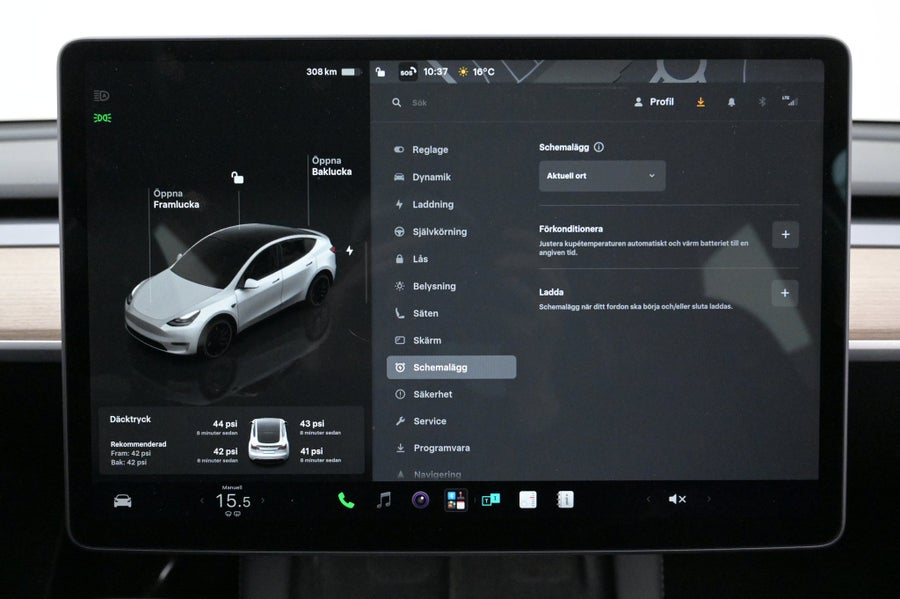Increase temperature with right arrow
This screenshot has height=599, width=900.
click(263, 500)
